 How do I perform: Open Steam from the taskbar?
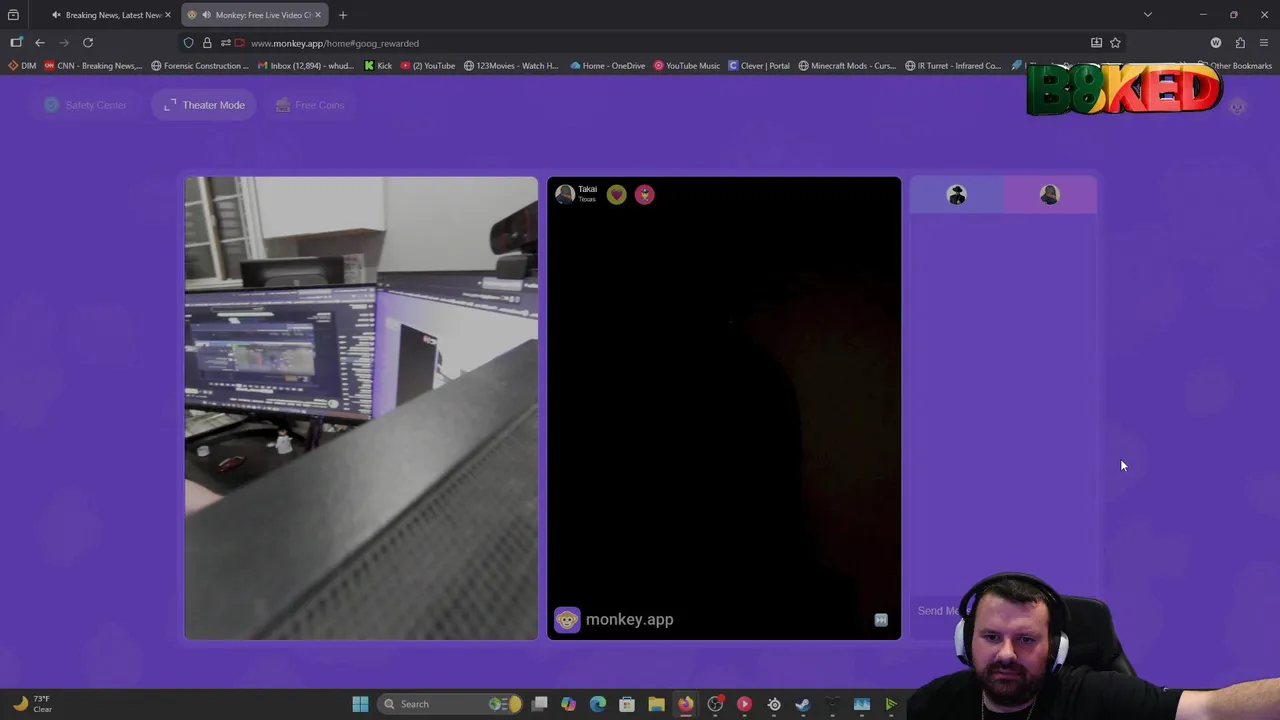click(x=802, y=704)
